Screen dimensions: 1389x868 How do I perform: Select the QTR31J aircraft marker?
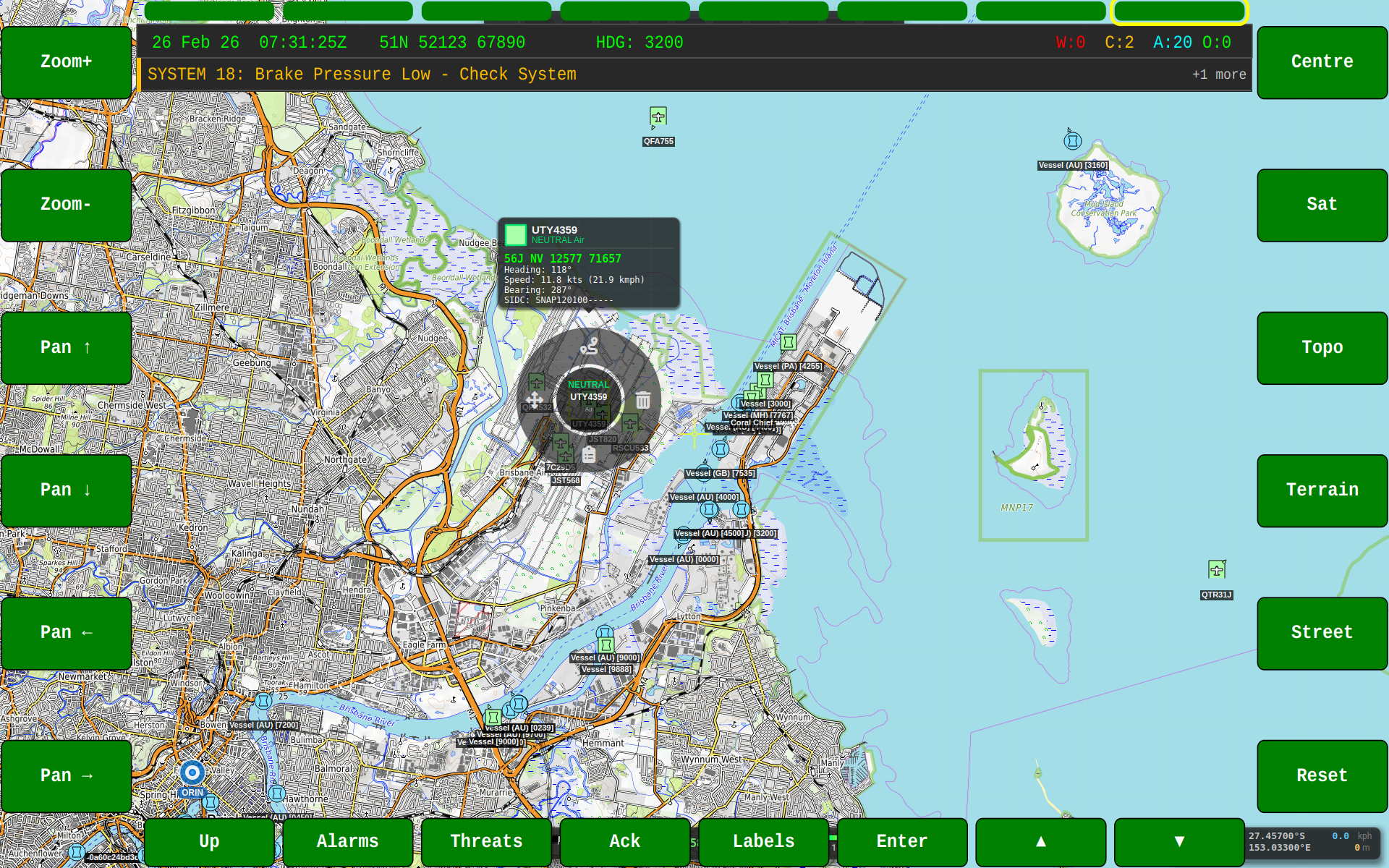coord(1218,569)
